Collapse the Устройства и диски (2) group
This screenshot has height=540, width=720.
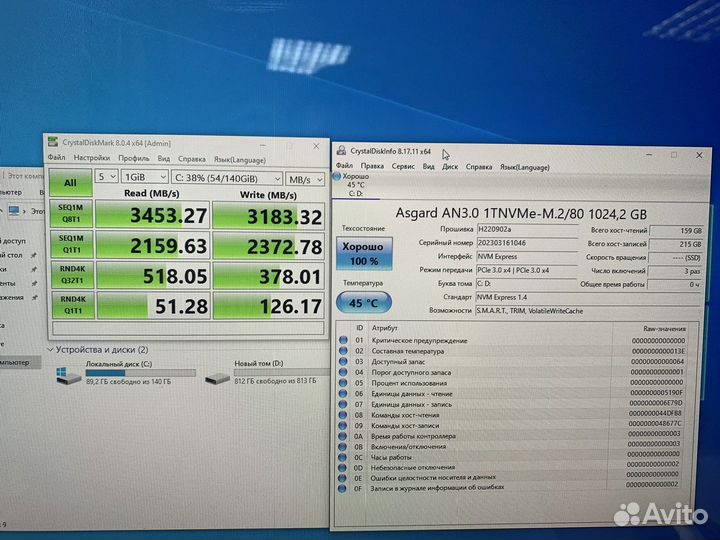tap(51, 349)
